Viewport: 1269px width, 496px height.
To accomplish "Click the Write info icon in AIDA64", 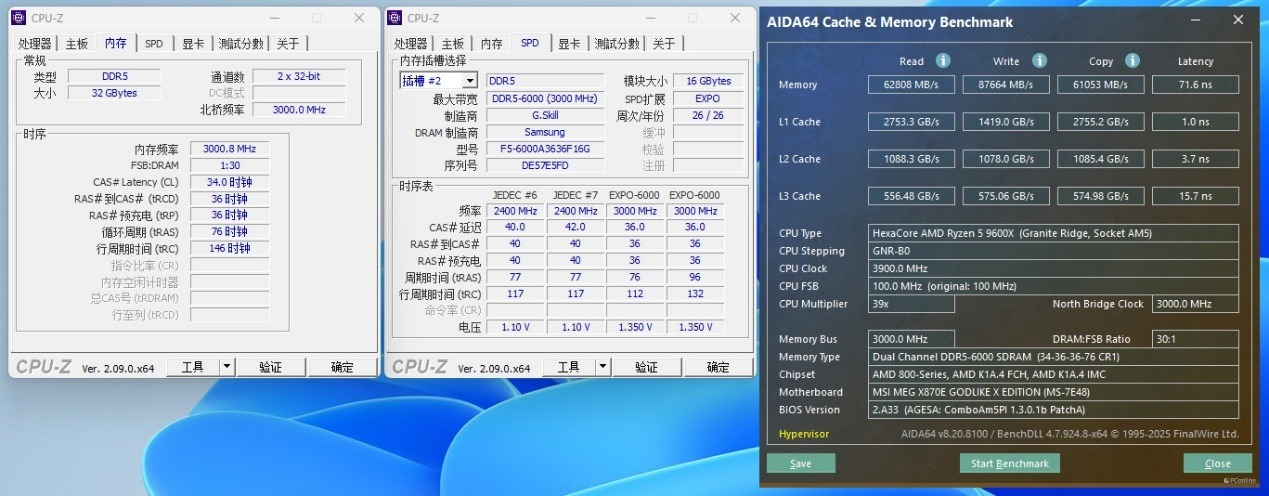I will [1039, 61].
